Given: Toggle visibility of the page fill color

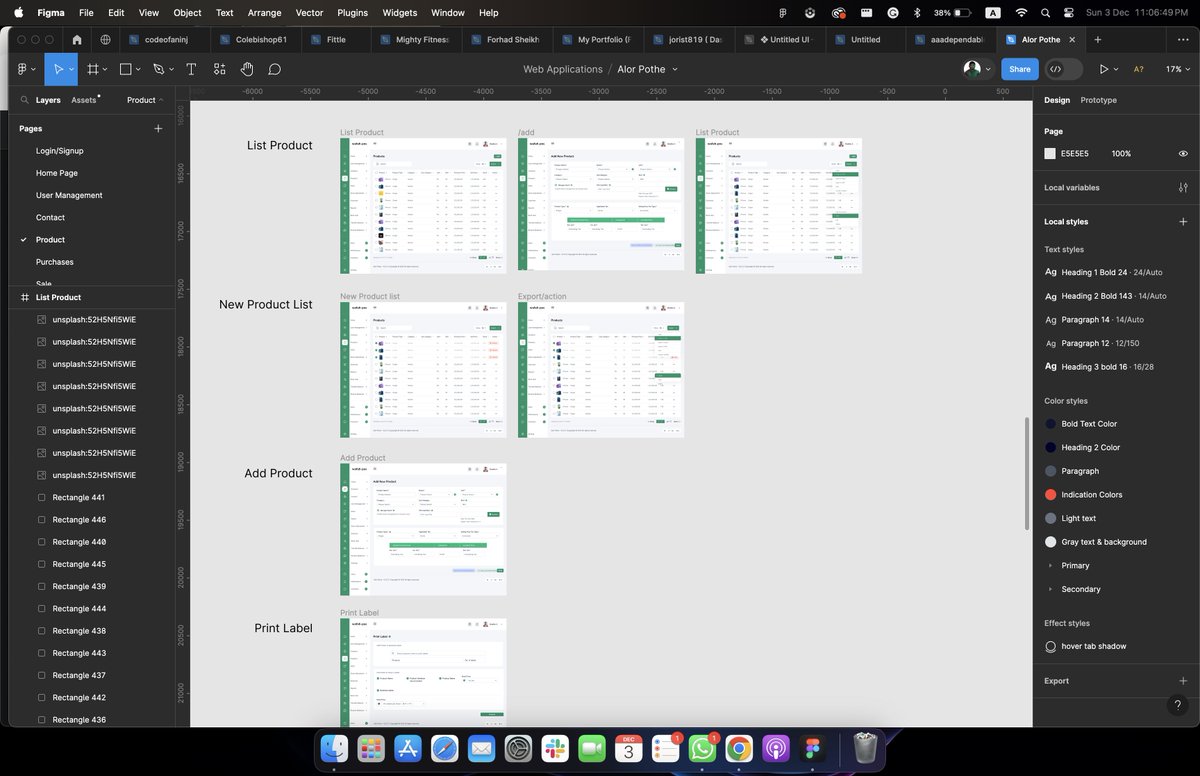Looking at the screenshot, I should (x=1183, y=153).
